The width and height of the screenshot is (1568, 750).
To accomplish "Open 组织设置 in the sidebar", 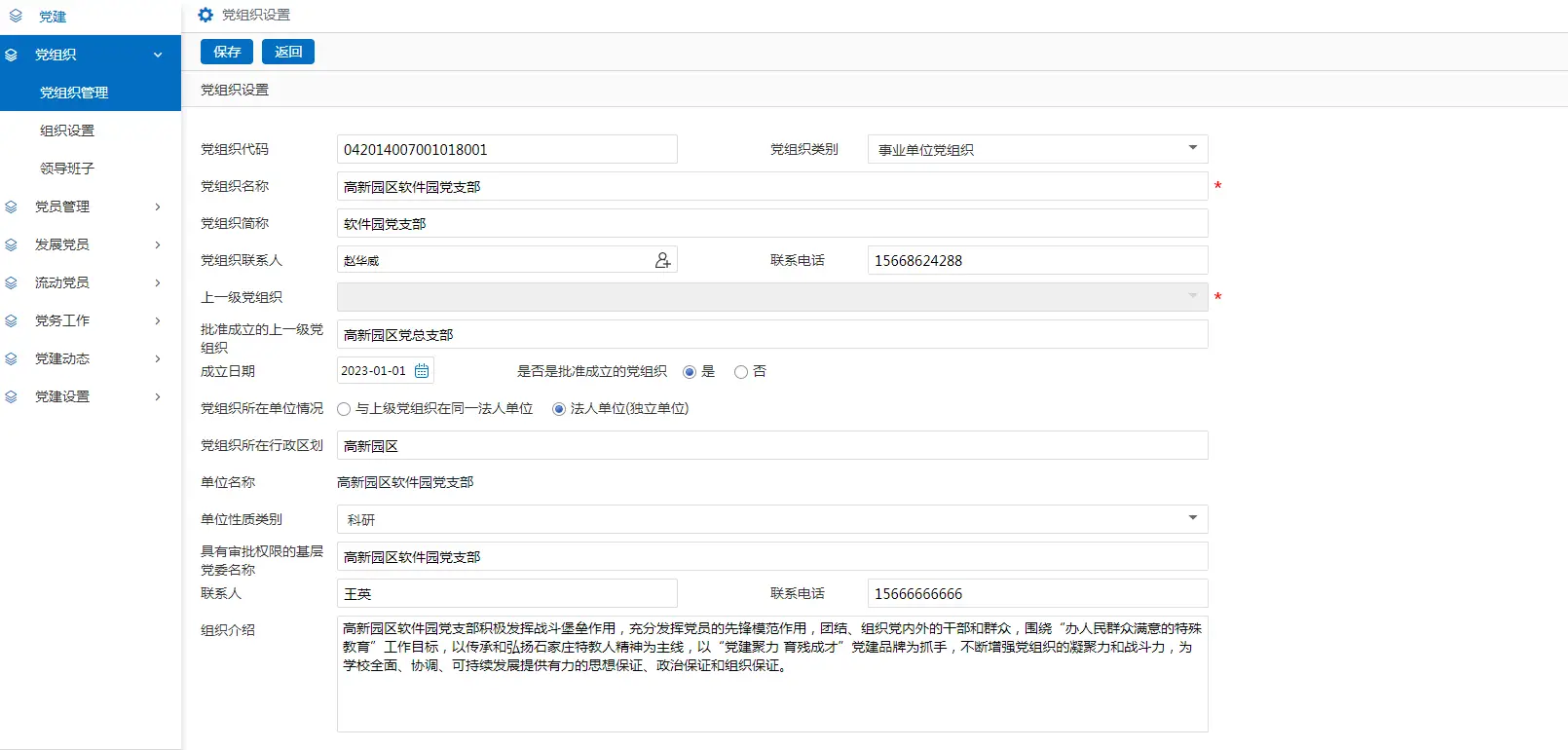I will pyautogui.click(x=67, y=131).
